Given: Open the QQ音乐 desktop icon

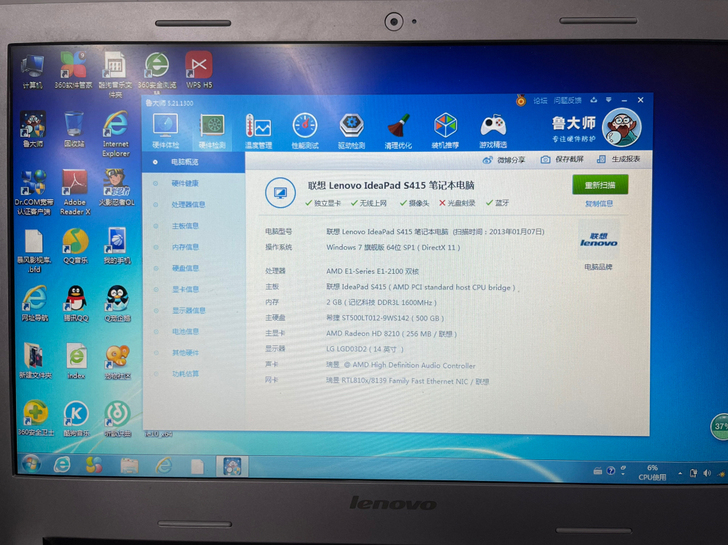Looking at the screenshot, I should point(75,246).
